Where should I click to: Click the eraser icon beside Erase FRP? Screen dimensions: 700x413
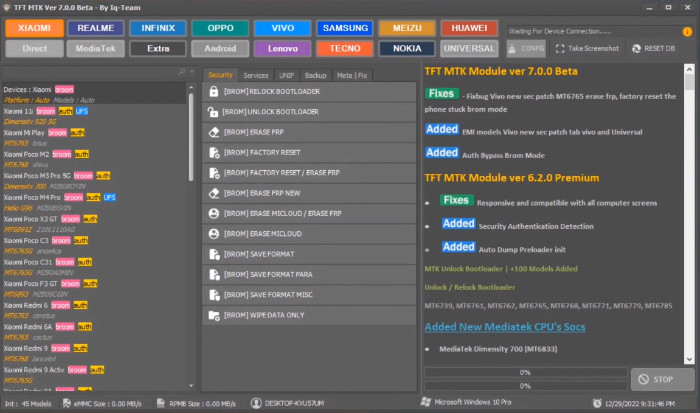tap(213, 132)
